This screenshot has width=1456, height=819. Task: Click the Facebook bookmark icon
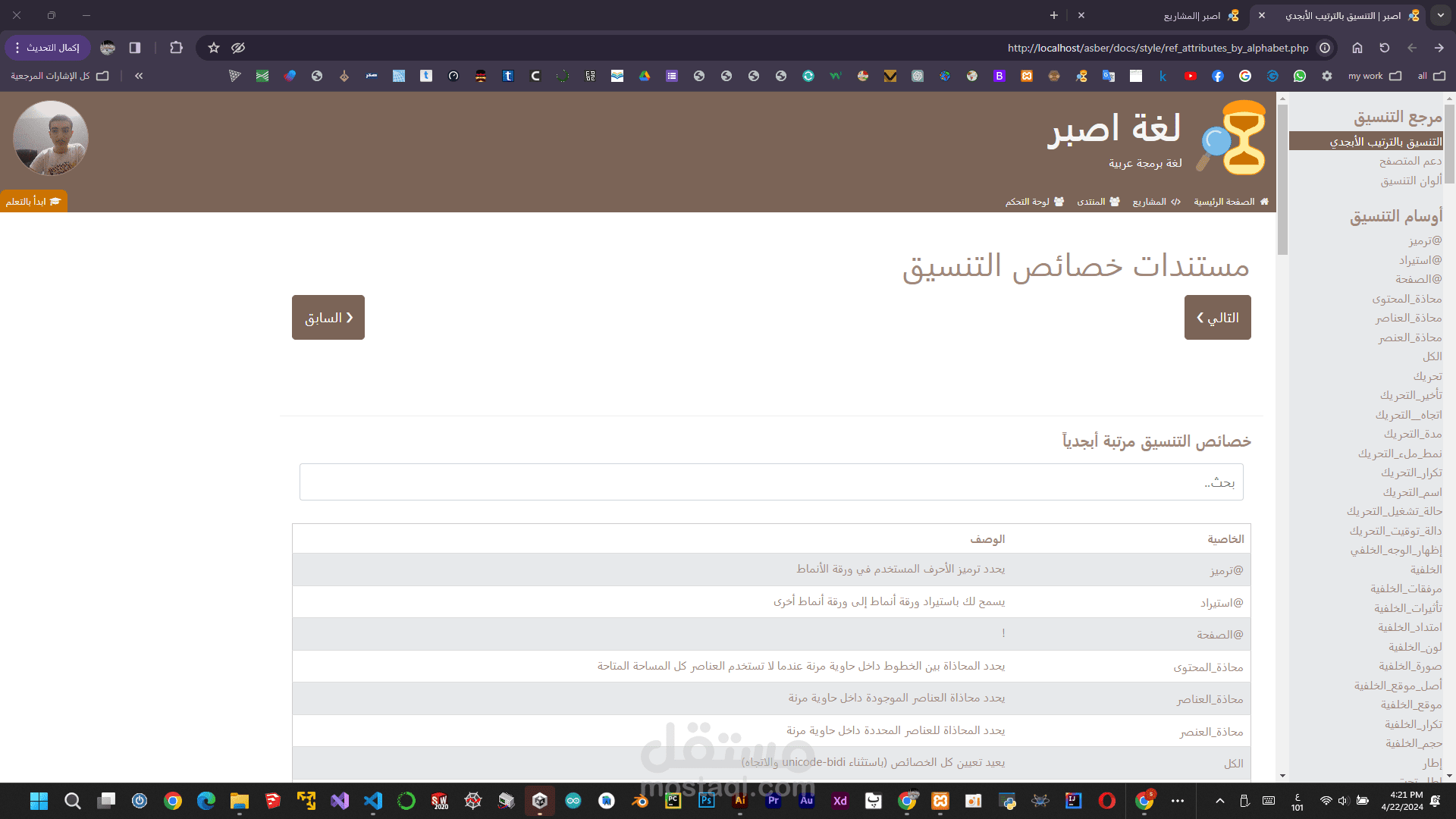tap(1217, 76)
